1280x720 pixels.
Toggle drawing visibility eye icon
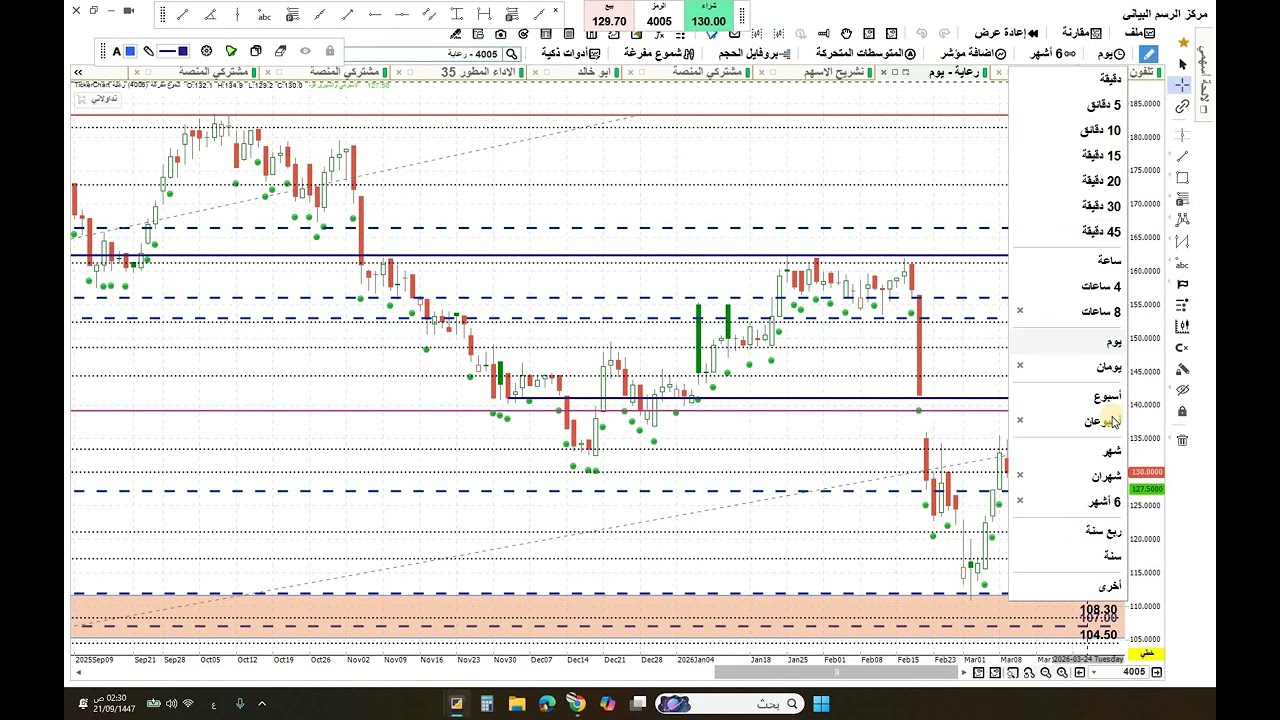(x=305, y=51)
